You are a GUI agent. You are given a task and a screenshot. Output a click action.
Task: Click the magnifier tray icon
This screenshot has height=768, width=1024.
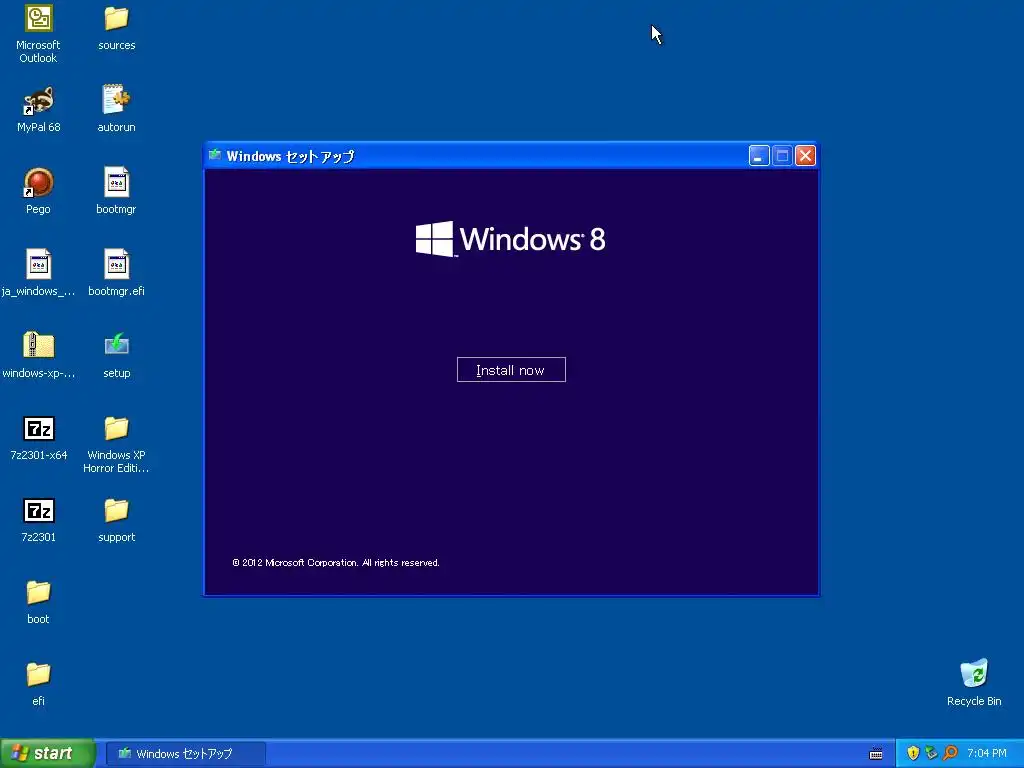(950, 753)
